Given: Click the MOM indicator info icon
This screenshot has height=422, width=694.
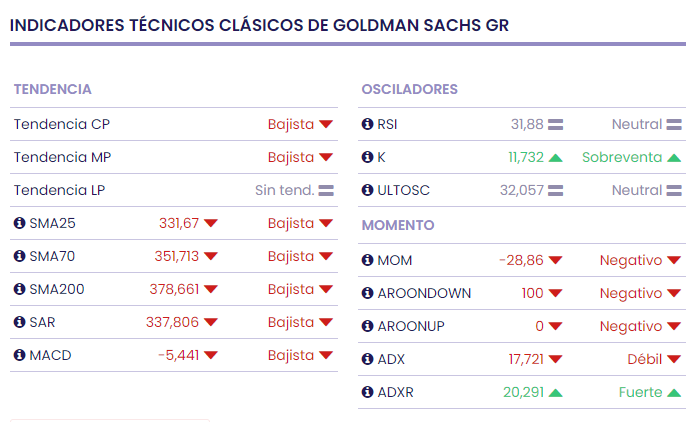Looking at the screenshot, I should [x=367, y=260].
